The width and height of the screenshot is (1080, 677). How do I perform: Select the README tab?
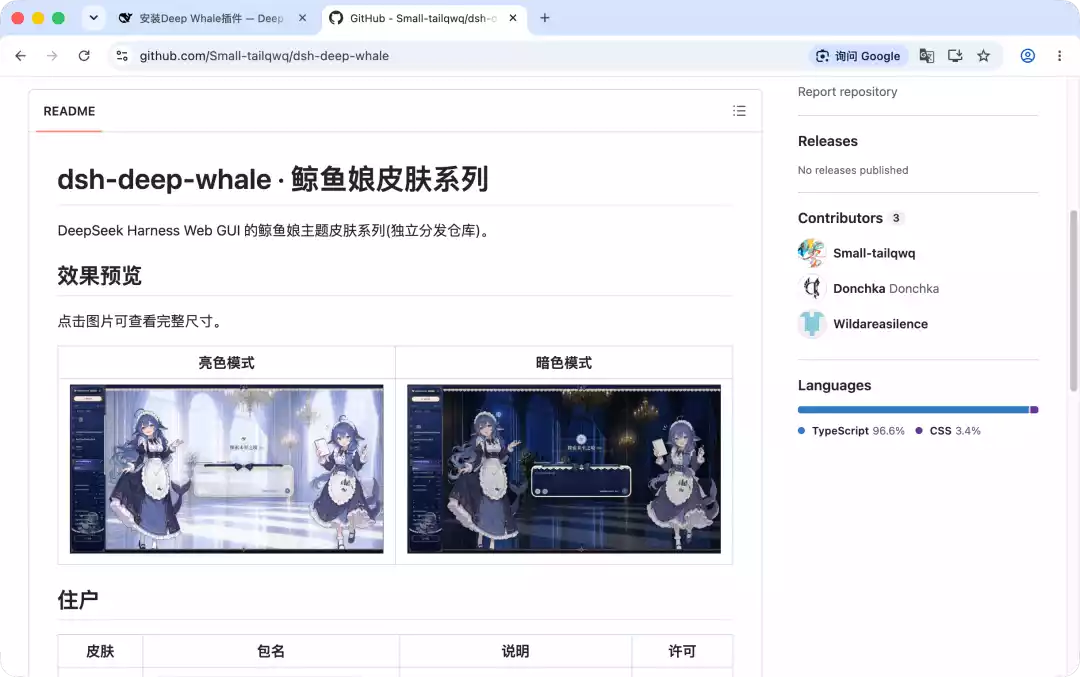[x=69, y=111]
